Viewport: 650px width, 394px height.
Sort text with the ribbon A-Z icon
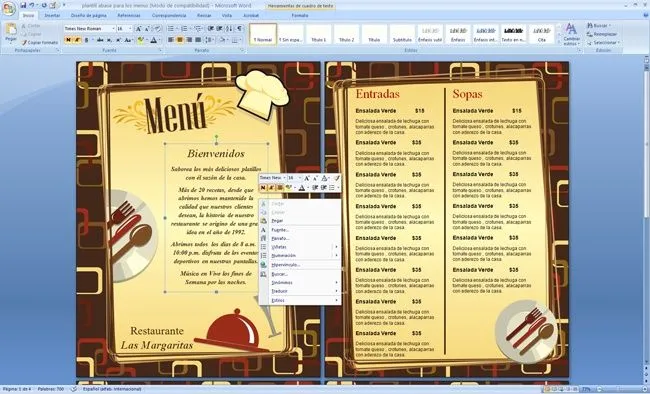pos(230,29)
